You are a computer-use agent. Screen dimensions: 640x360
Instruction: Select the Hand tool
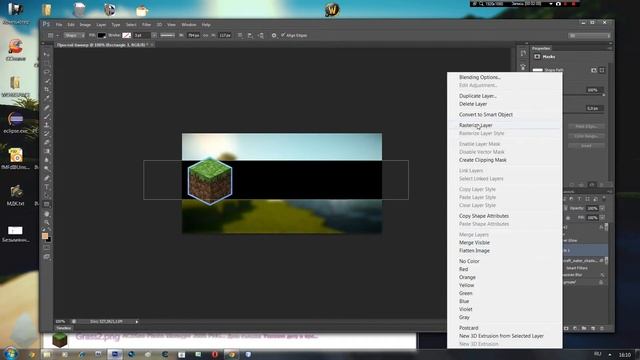point(47,214)
